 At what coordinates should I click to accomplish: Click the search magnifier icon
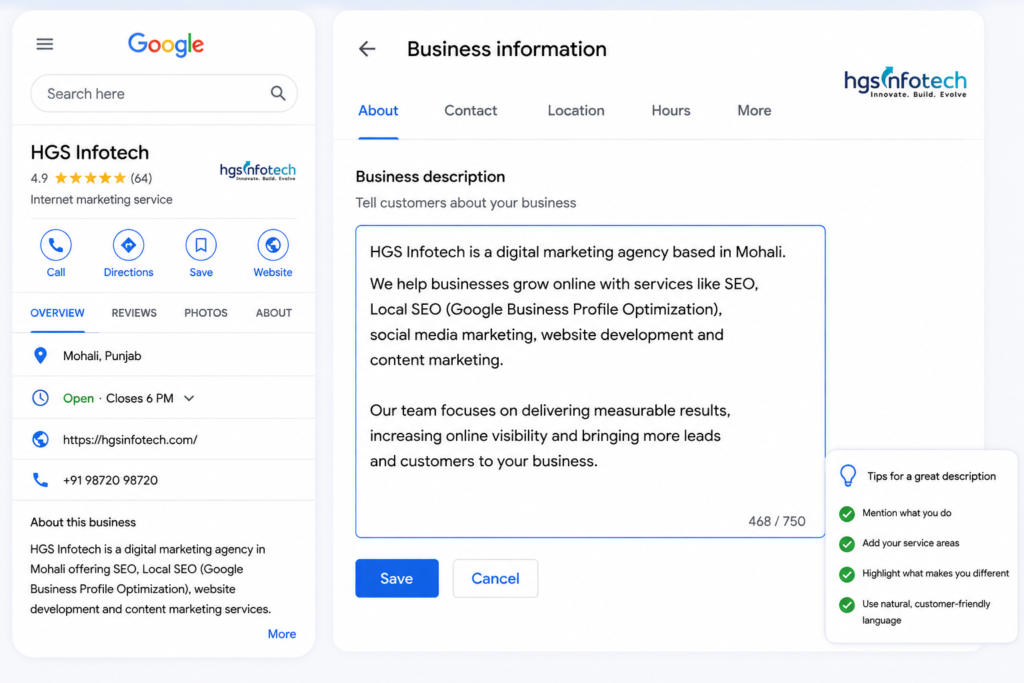[278, 93]
